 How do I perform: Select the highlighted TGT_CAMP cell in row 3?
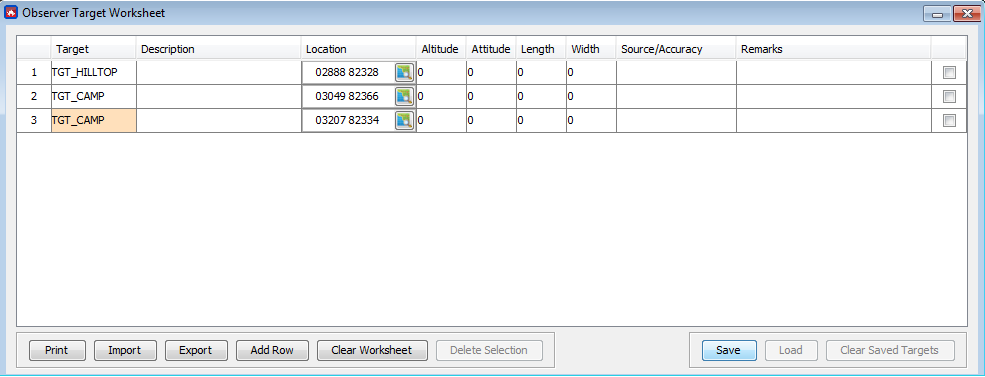[94, 121]
